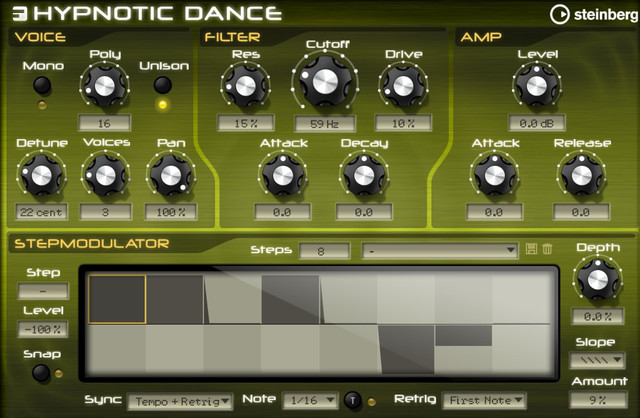640x418 pixels.
Task: Click the filter Drive knob
Action: pyautogui.click(x=403, y=86)
